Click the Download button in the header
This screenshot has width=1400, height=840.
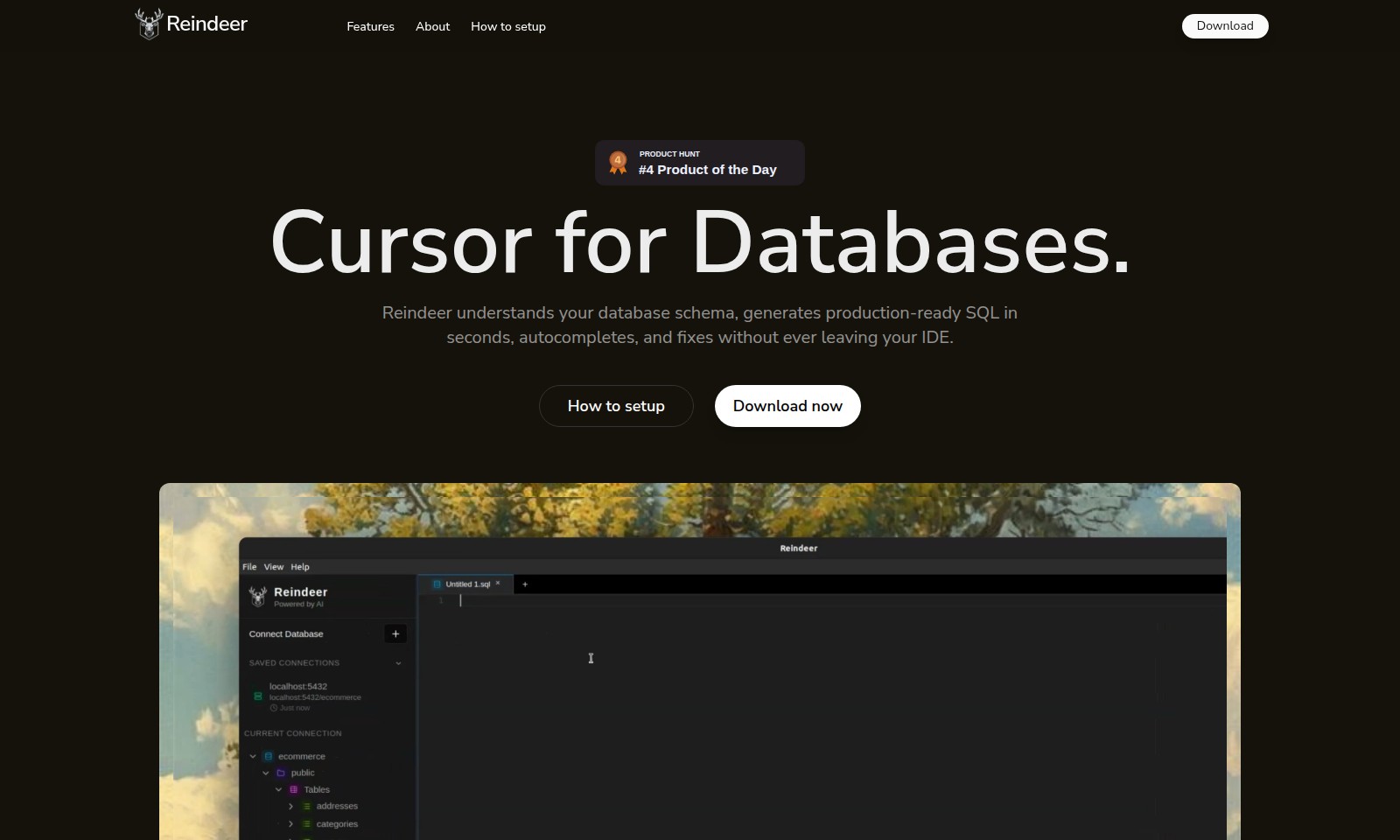tap(1225, 26)
